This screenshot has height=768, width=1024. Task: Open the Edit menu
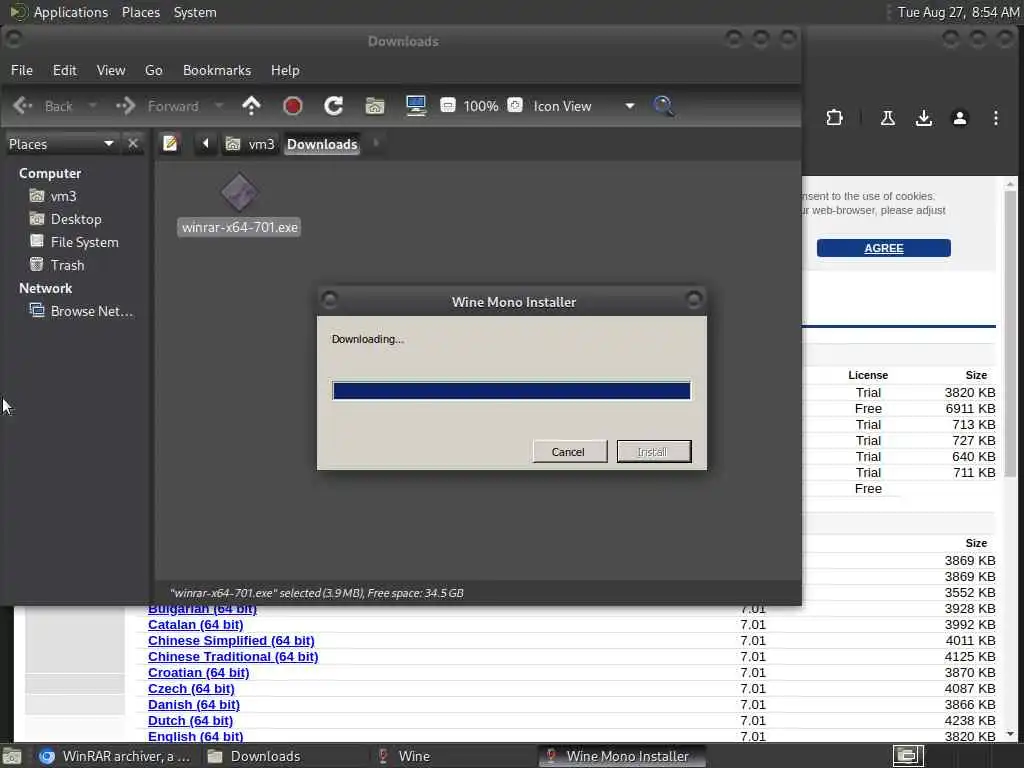pos(65,70)
